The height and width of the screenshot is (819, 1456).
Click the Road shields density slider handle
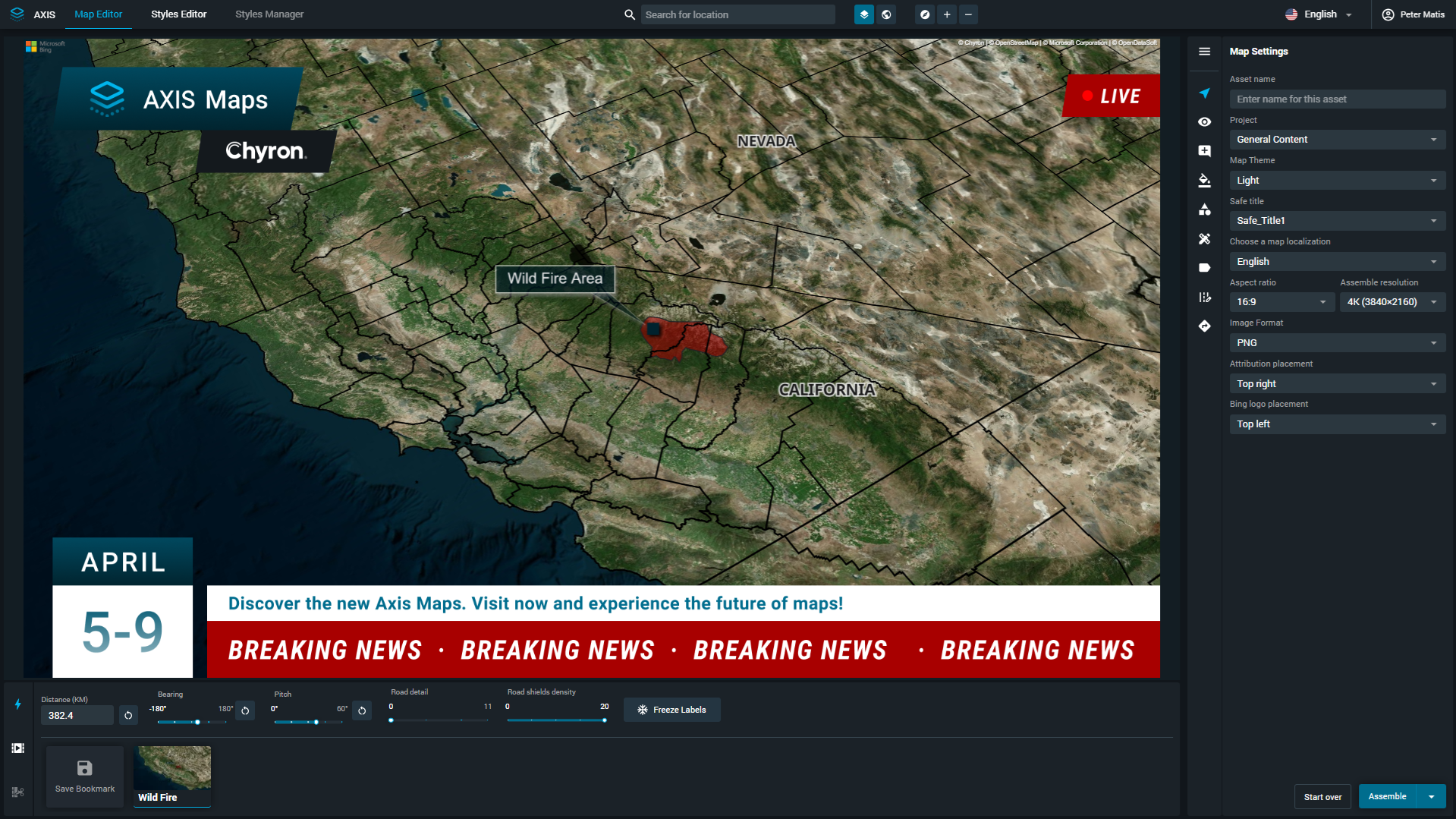click(x=604, y=720)
